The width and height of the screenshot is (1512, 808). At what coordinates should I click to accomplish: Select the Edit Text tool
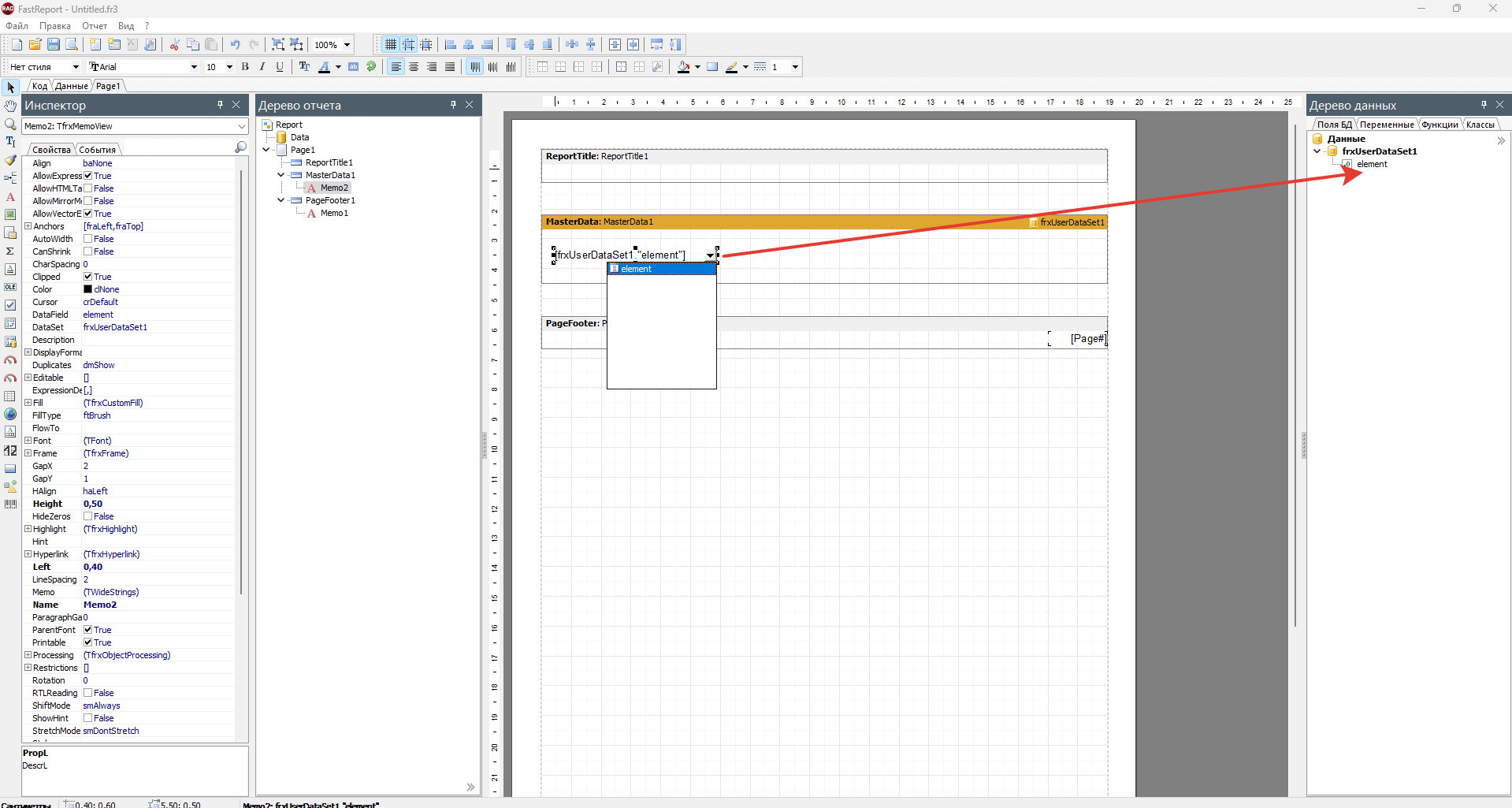[x=10, y=142]
